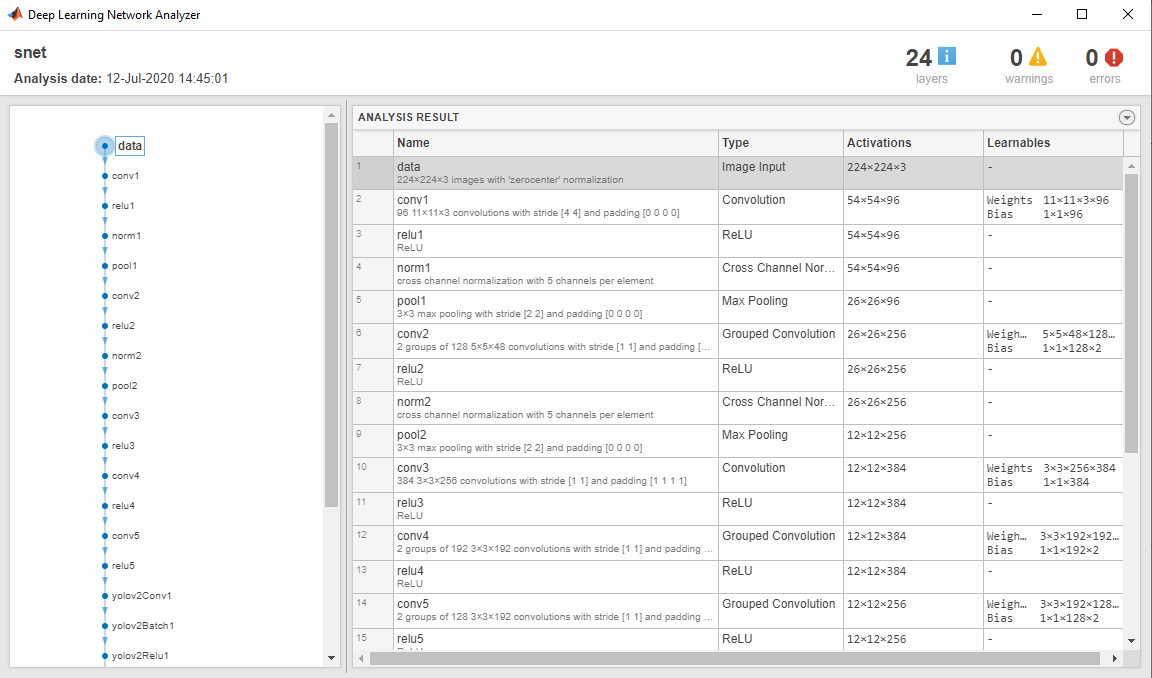Click the table vertical scroll down arrow
This screenshot has height=678, width=1152.
click(x=1131, y=641)
